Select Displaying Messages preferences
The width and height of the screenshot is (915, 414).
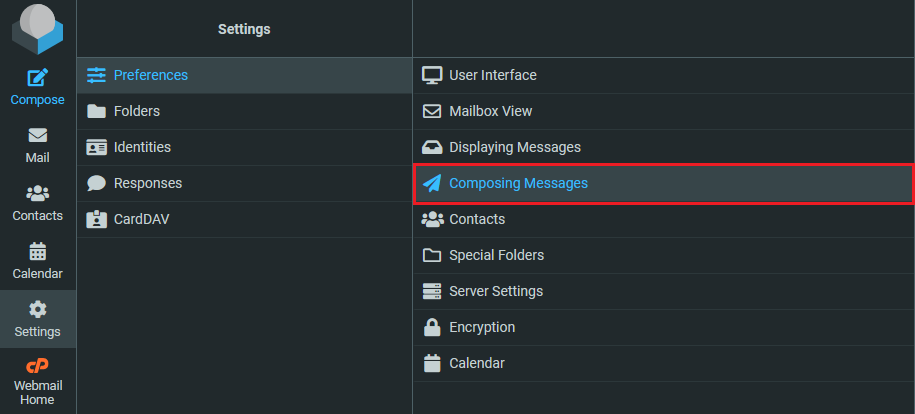point(514,147)
